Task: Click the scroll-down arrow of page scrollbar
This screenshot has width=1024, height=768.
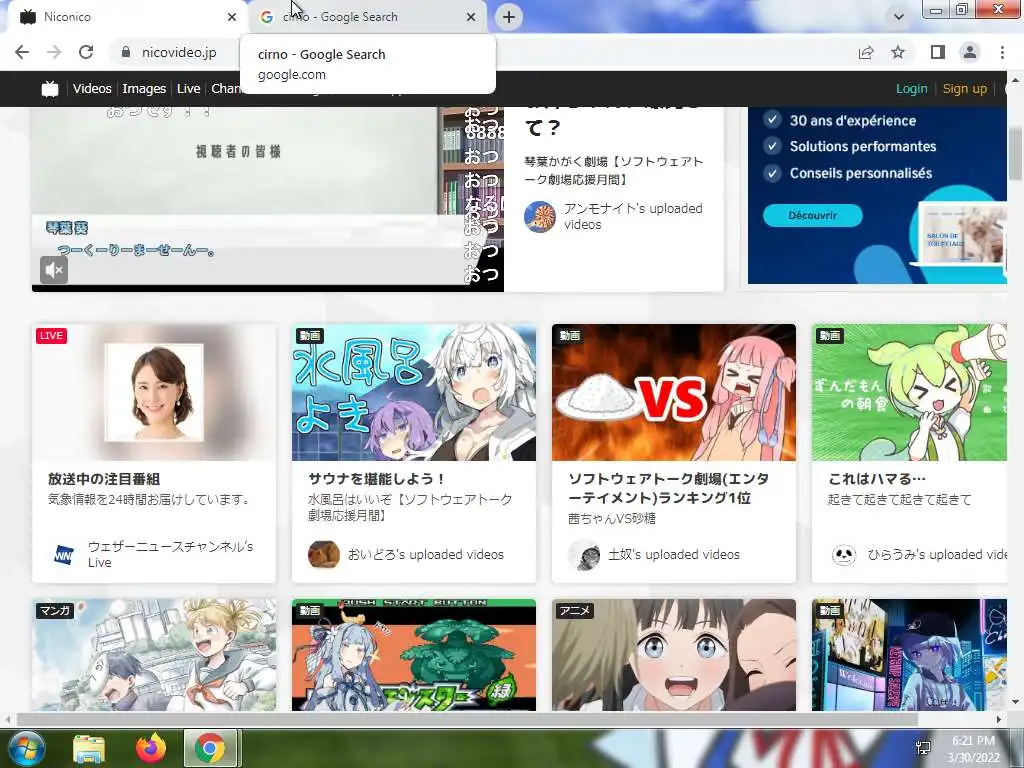Action: pos(1016,702)
